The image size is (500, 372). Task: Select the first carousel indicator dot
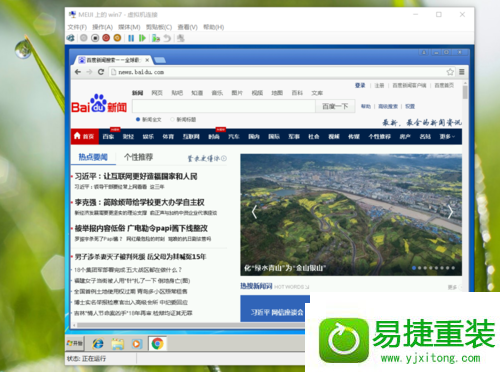coord(414,268)
